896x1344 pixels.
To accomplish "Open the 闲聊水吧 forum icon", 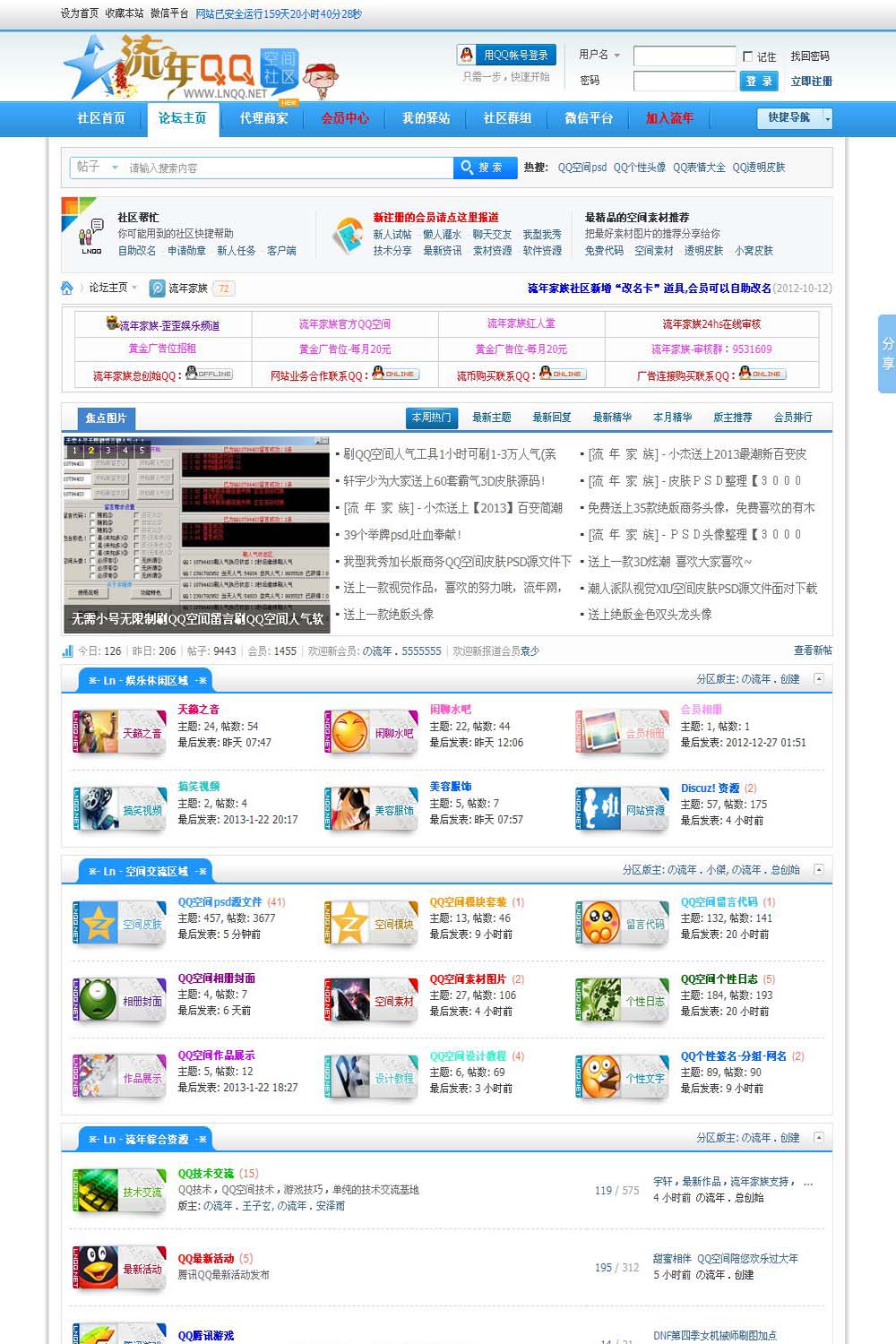I will coord(371,732).
